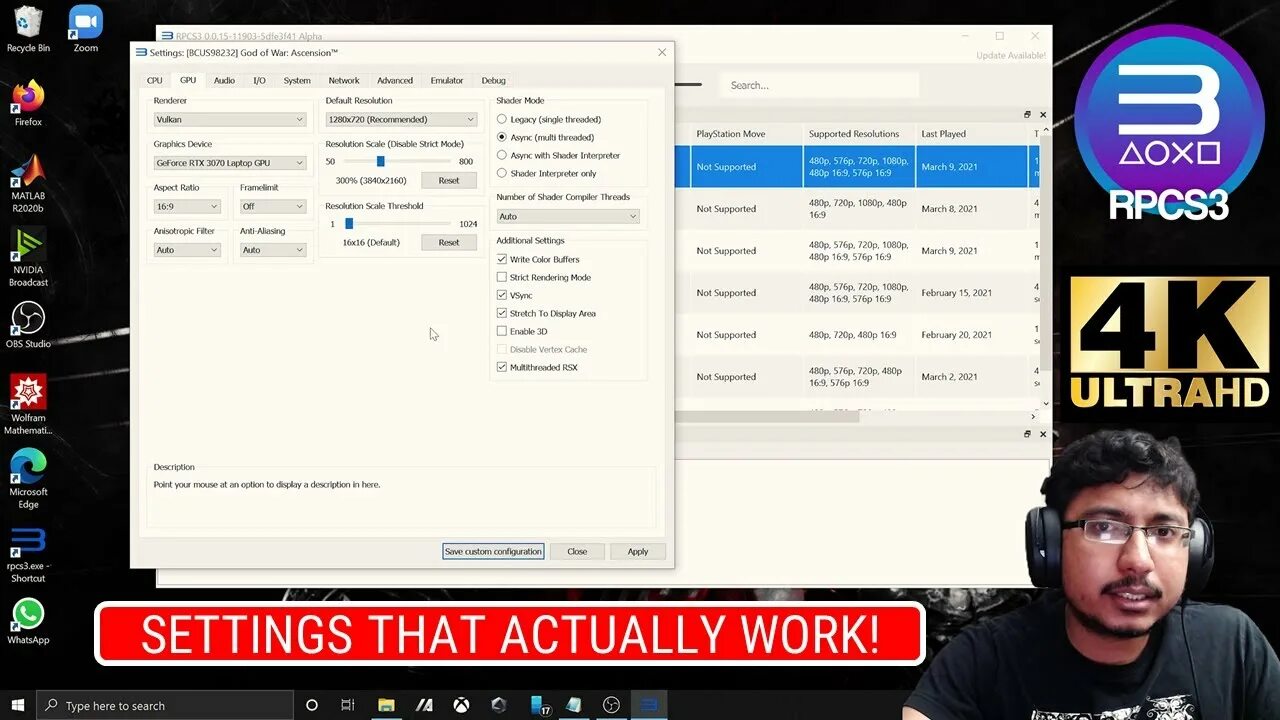Image resolution: width=1280 pixels, height=720 pixels.
Task: Open the Xbox app in the taskbar
Action: [461, 705]
